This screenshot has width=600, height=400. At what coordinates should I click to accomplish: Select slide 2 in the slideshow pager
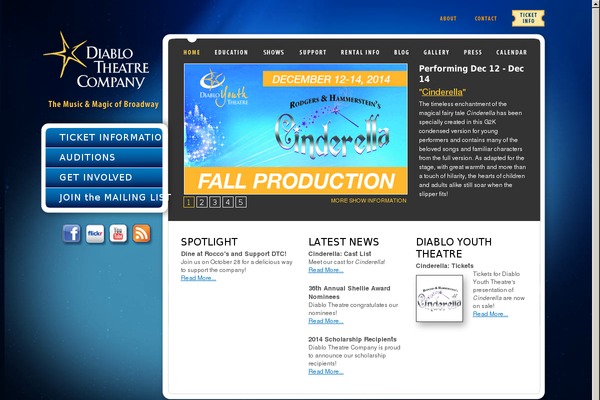pyautogui.click(x=202, y=202)
